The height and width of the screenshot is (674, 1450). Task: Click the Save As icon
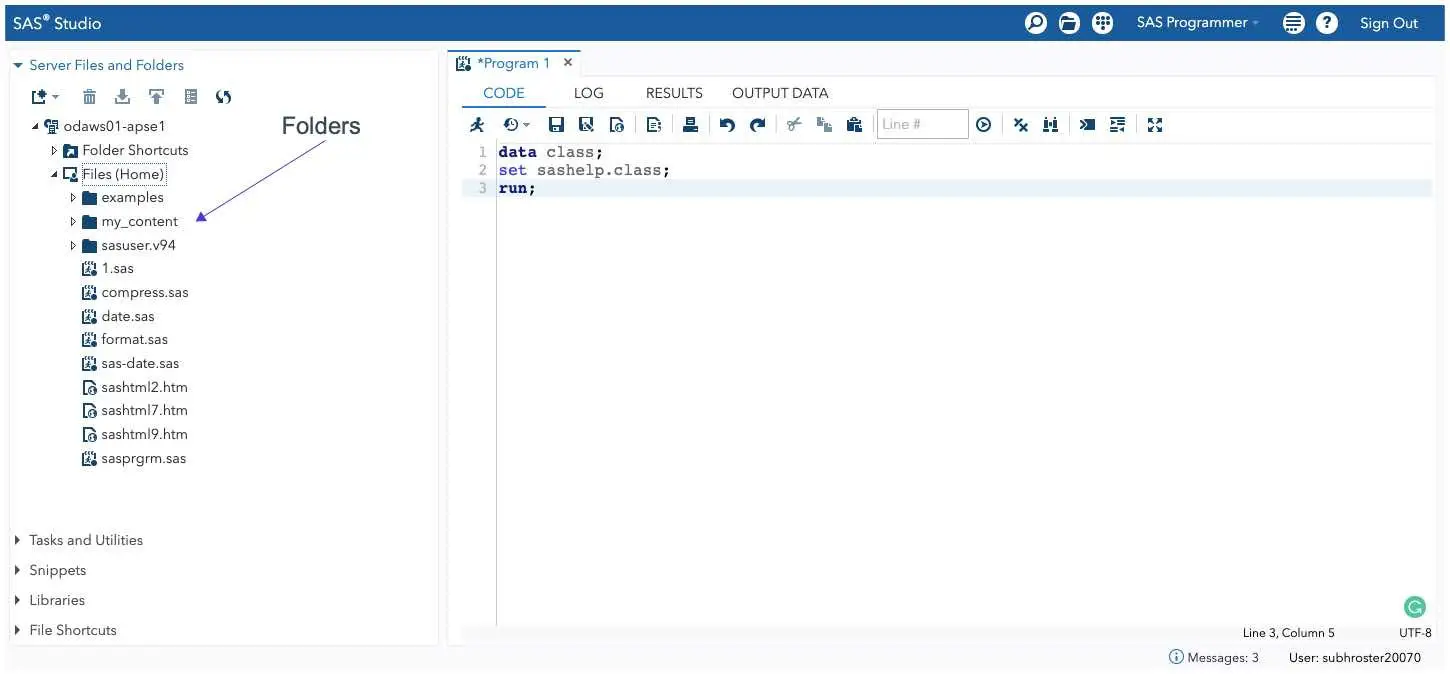[x=587, y=125]
